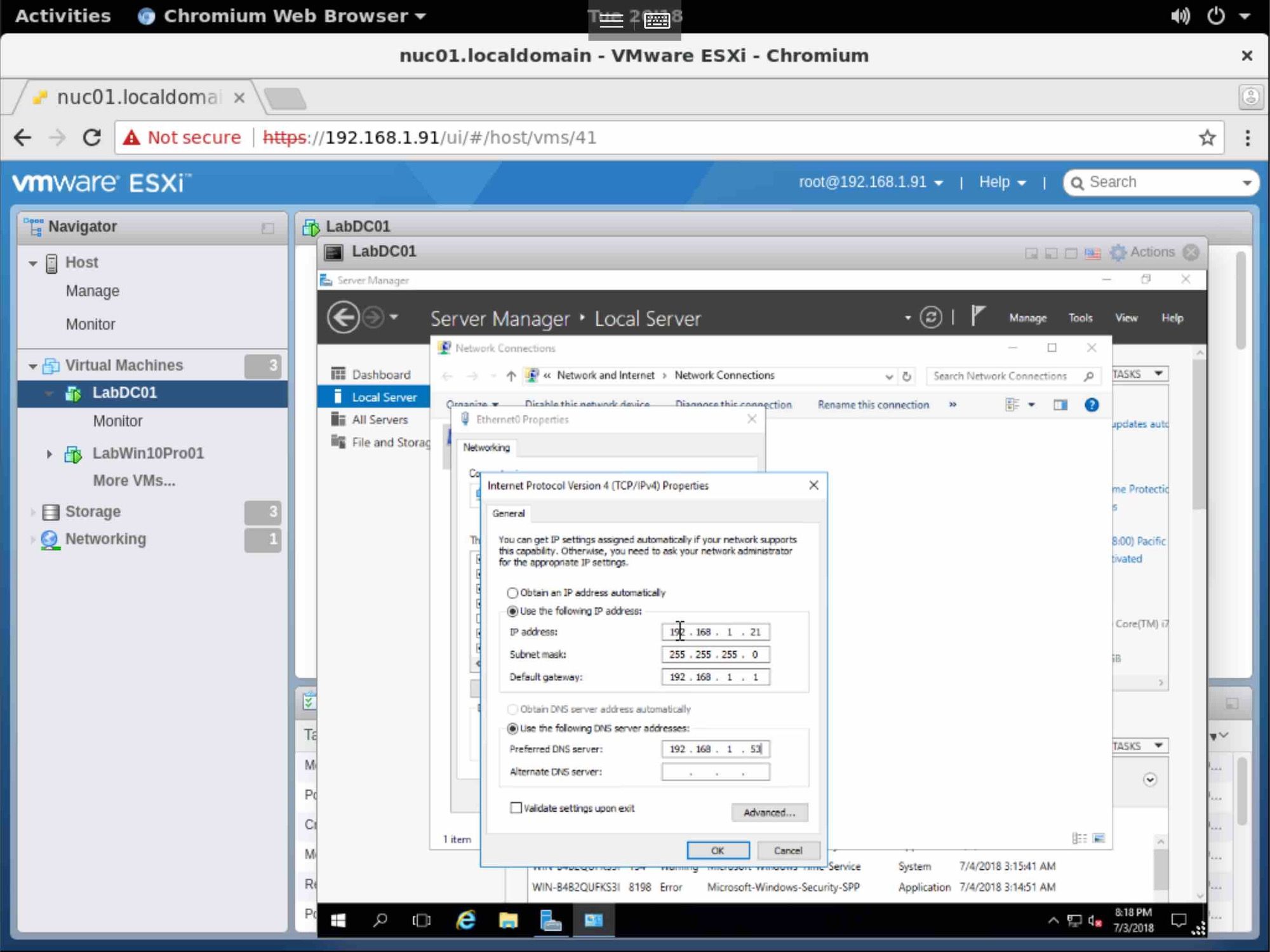Switch to Server Manager taskbar icon
This screenshot has width=1270, height=952.
coord(551,920)
